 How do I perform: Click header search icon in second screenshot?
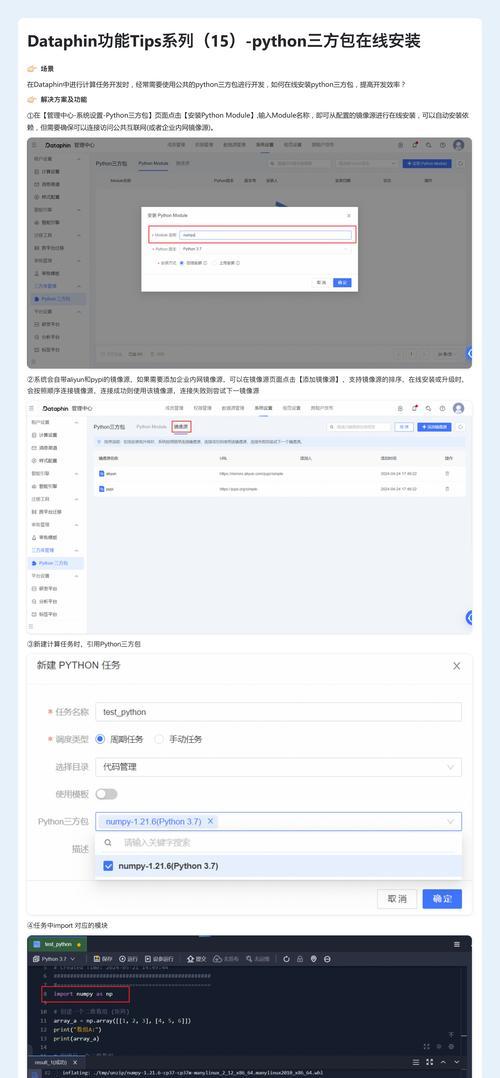click(x=428, y=408)
